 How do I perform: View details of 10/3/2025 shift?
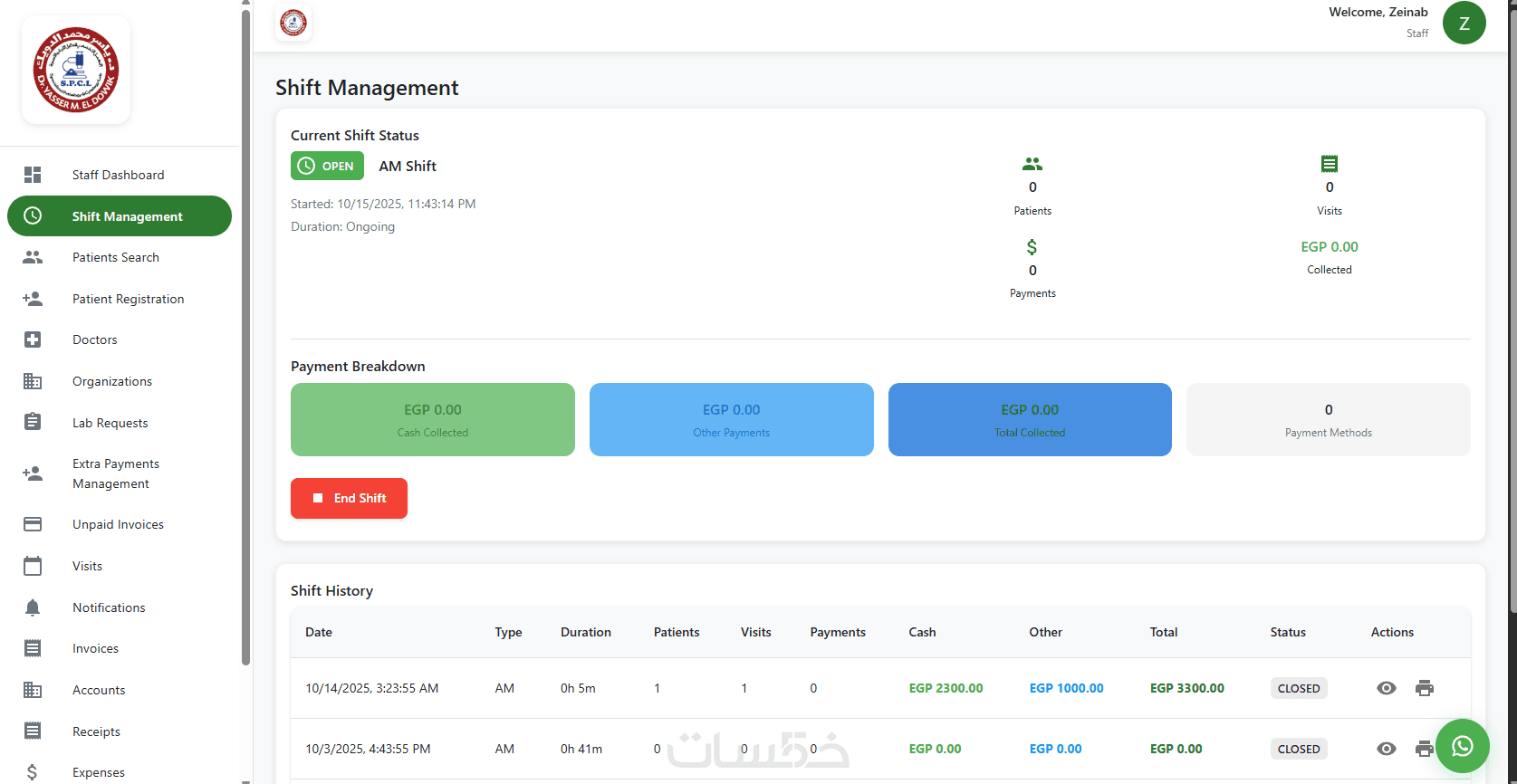point(1387,749)
